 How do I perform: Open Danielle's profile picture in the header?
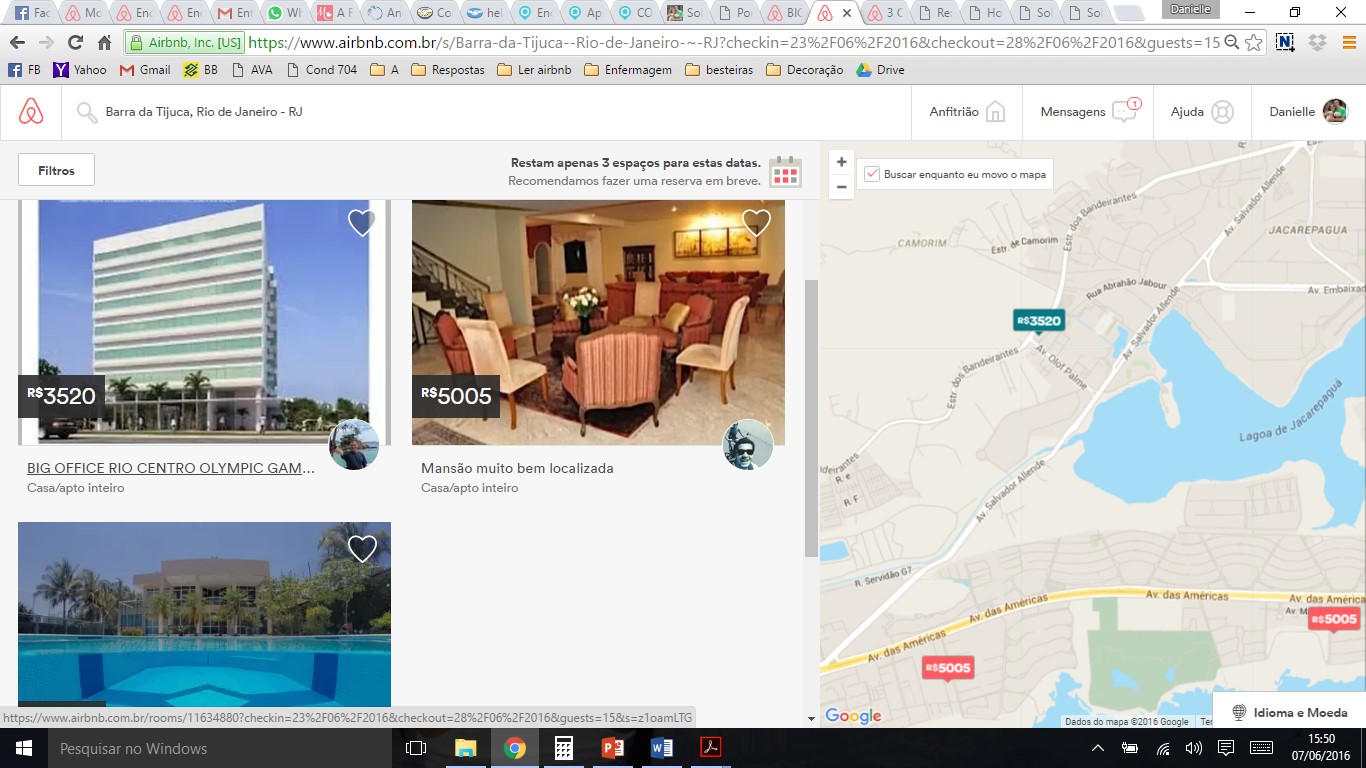tap(1335, 111)
